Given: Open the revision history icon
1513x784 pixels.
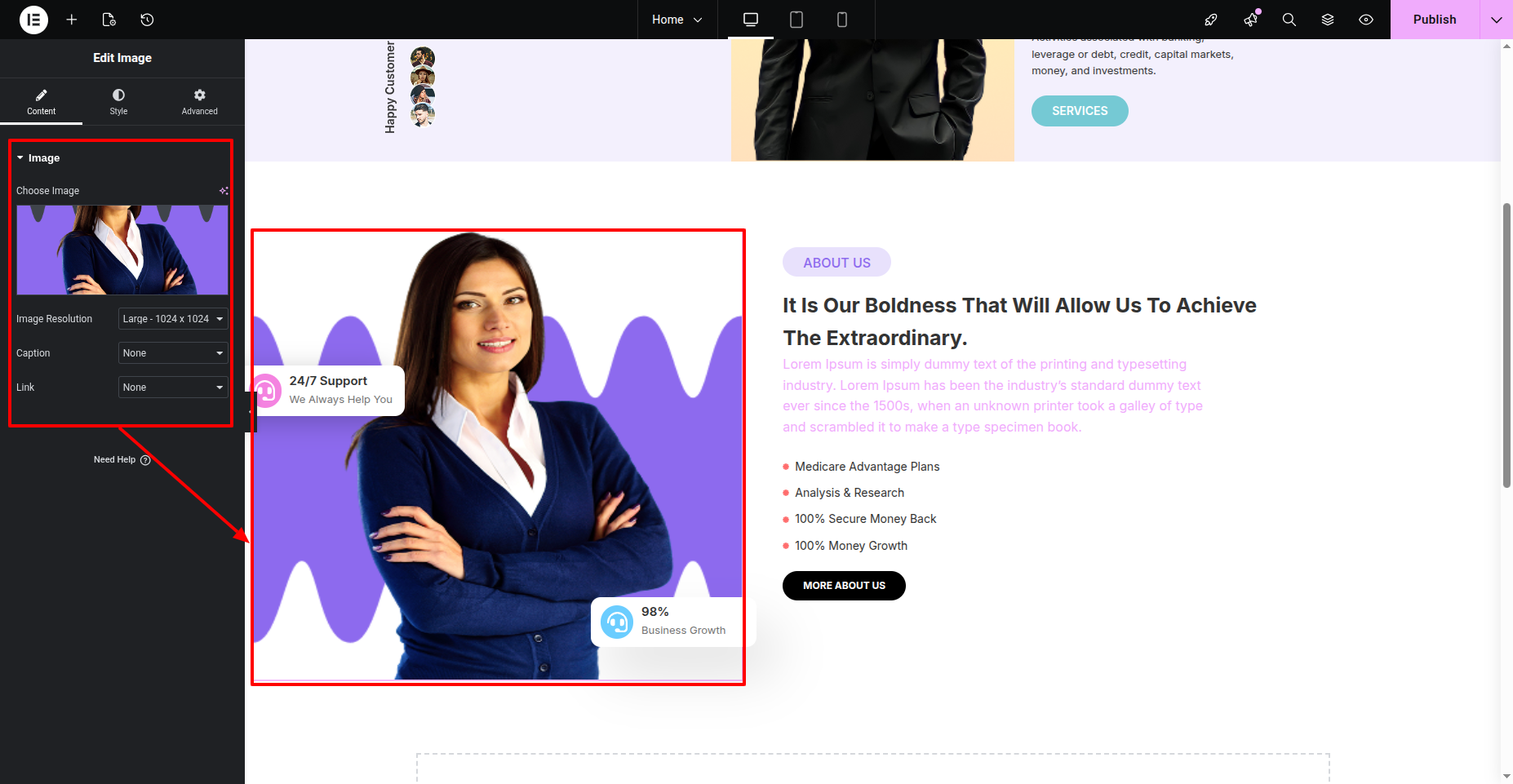Looking at the screenshot, I should [x=147, y=20].
